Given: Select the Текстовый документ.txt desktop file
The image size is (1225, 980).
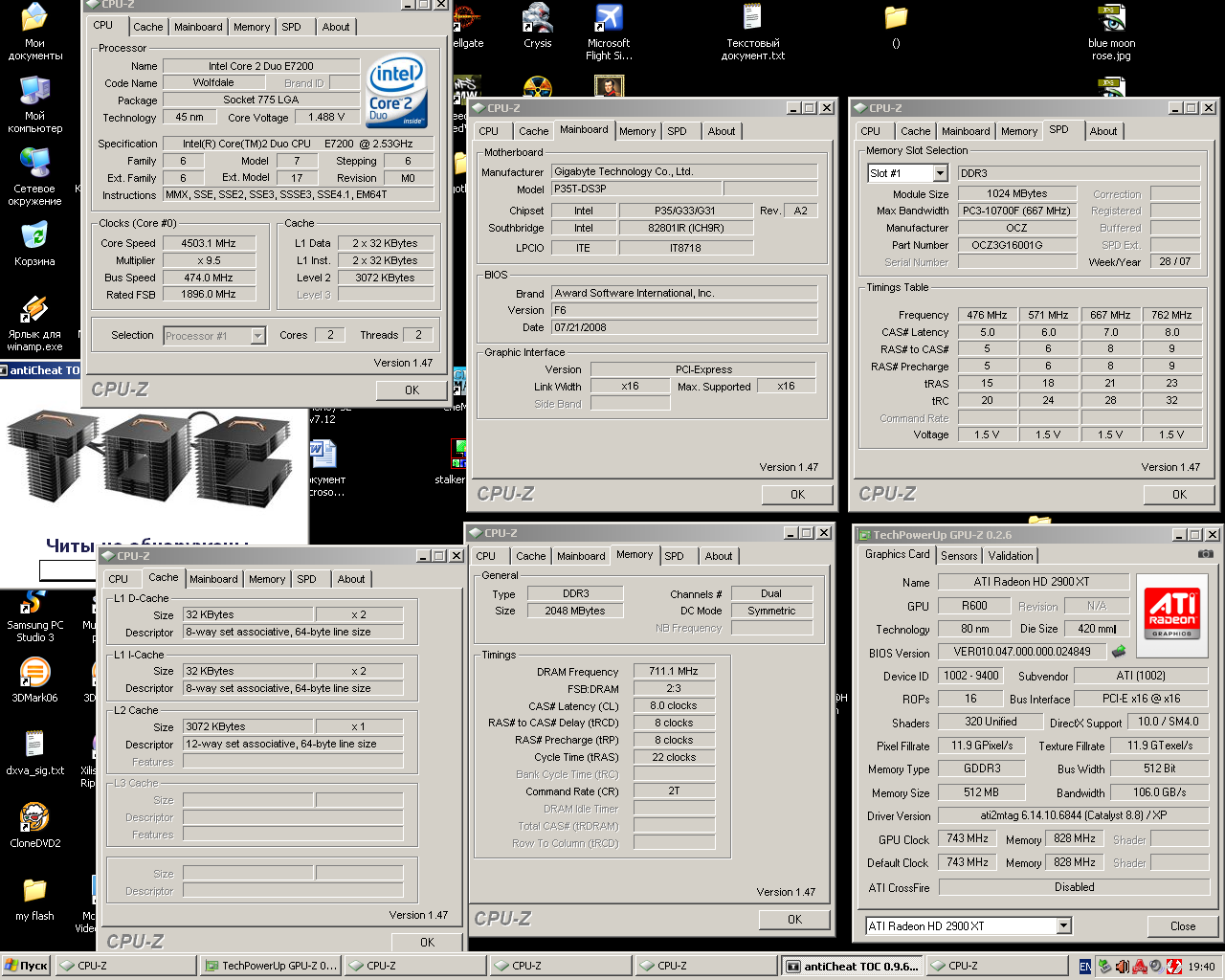Looking at the screenshot, I should pos(752,32).
